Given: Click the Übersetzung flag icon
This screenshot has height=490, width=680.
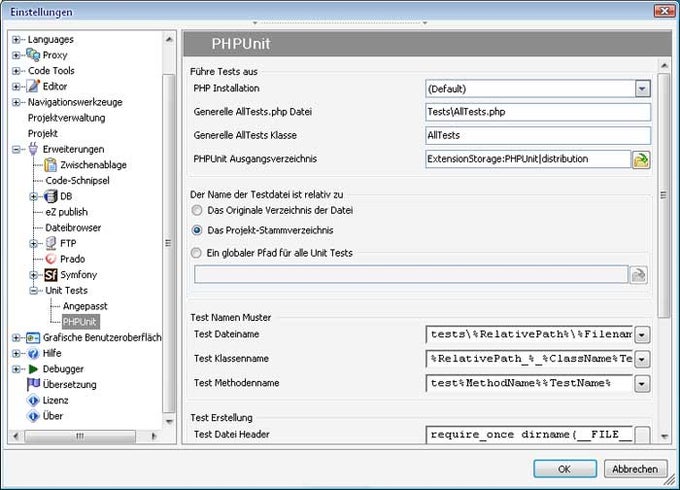Looking at the screenshot, I should pyautogui.click(x=33, y=384).
